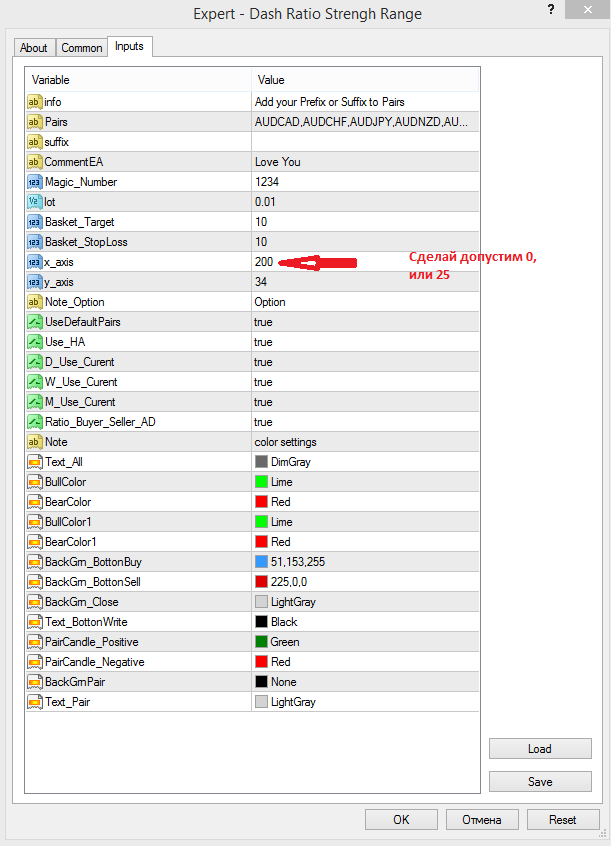Click the red swatch in BearColor row

point(261,502)
